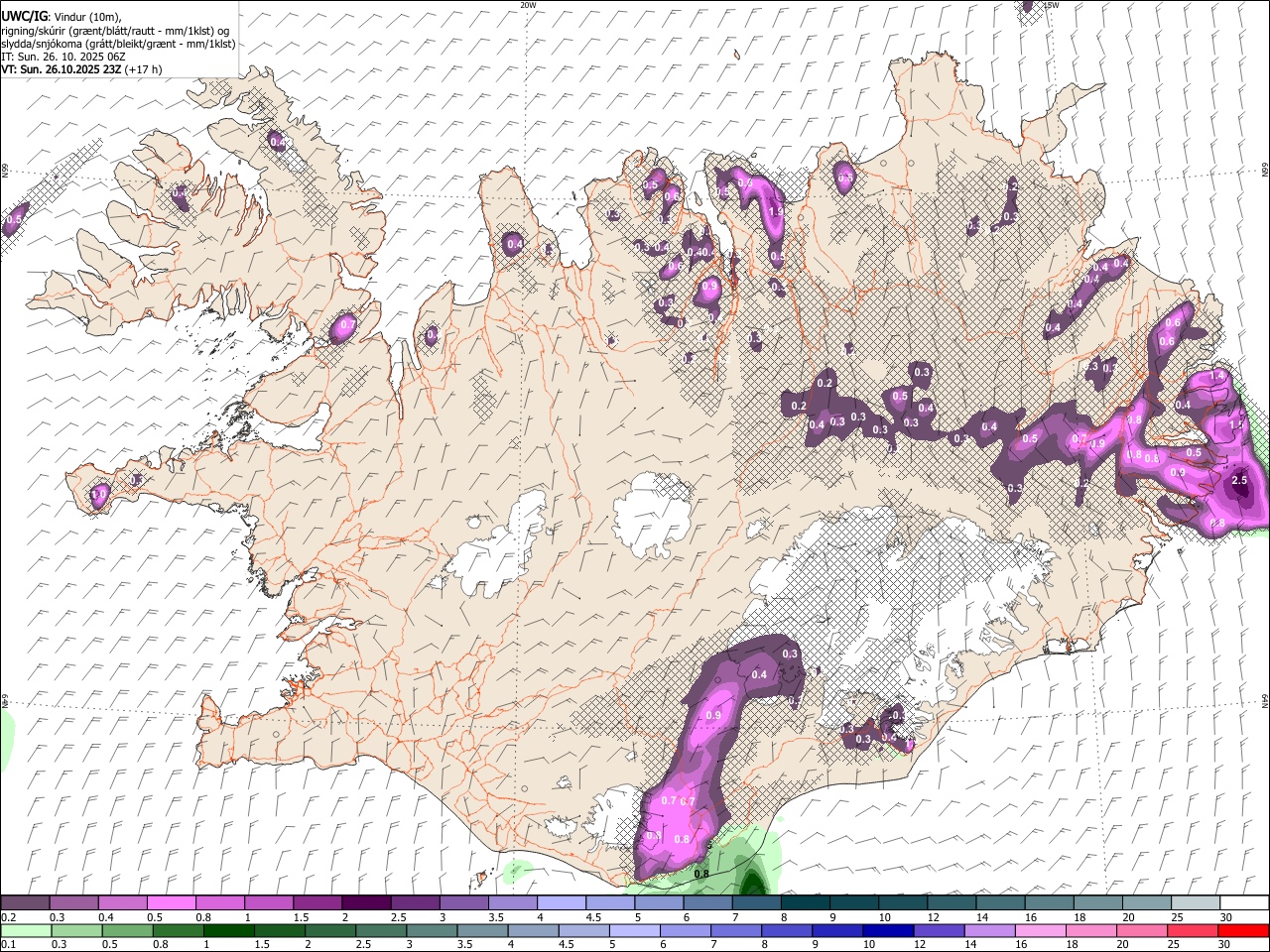Click the purple snow cell labeled 0.7 in the west
Screen dimensions: 1270x952
tap(344, 327)
